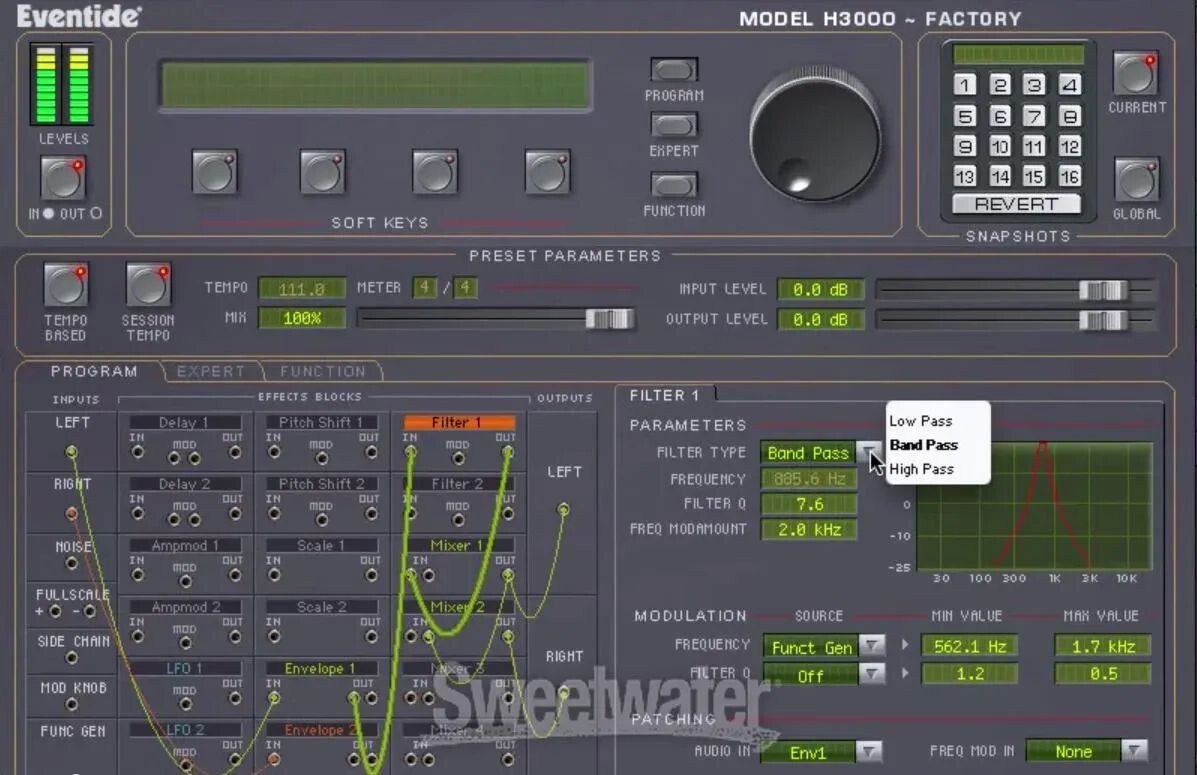The image size is (1197, 775).
Task: Toggle the In/Out bypass button
Action: [x=63, y=178]
